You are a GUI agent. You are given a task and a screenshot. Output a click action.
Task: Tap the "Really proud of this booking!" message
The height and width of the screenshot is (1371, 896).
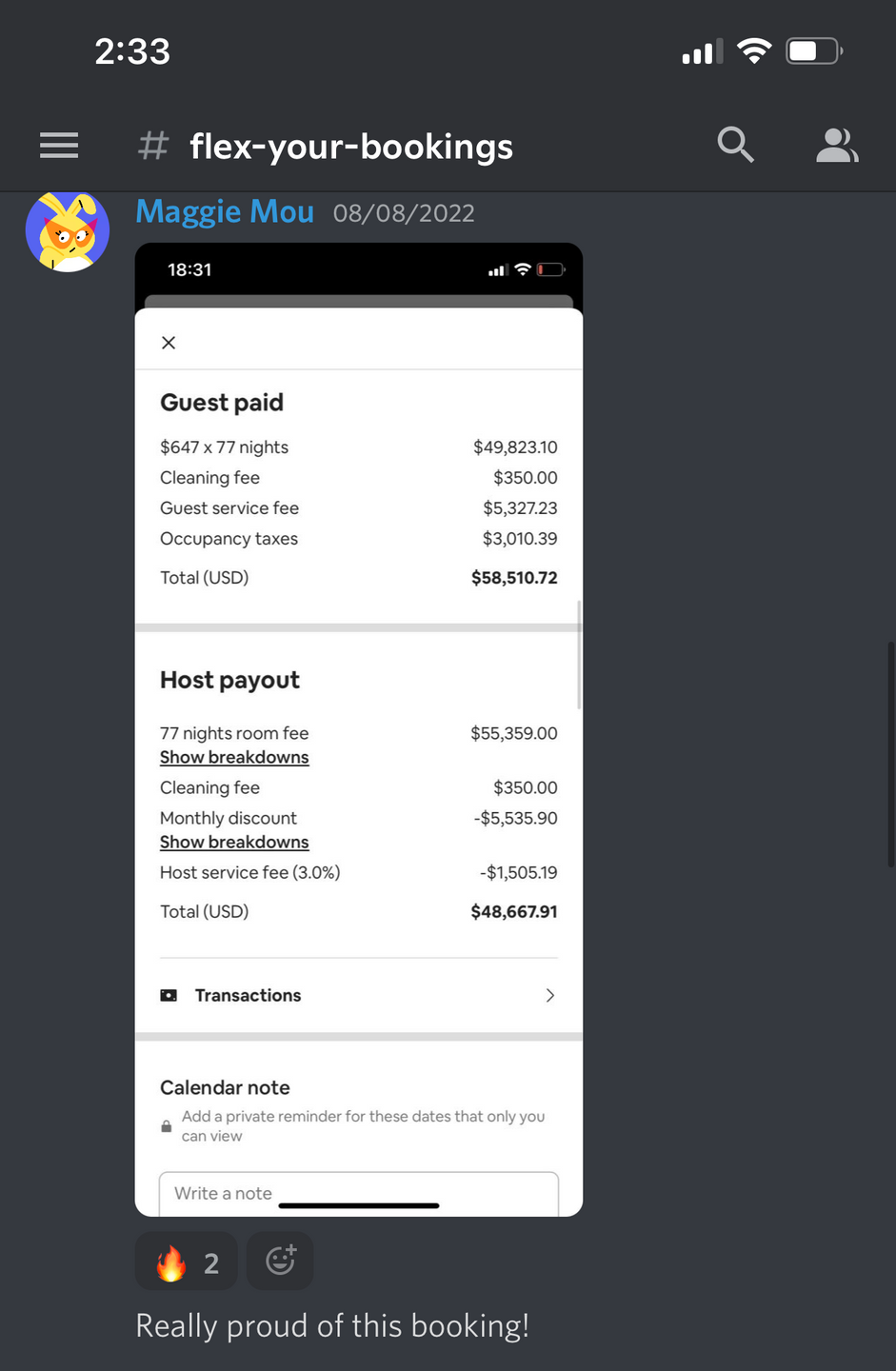tap(332, 1326)
